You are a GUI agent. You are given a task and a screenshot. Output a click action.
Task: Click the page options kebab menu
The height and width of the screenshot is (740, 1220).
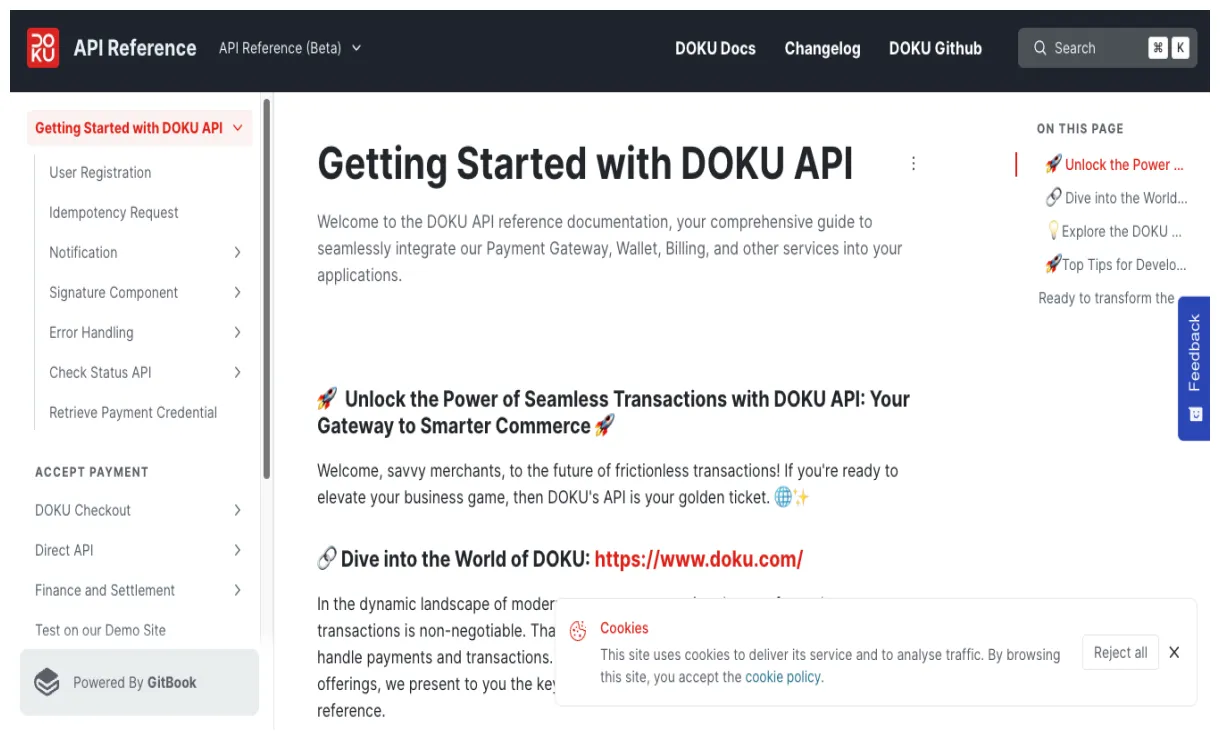click(x=913, y=163)
